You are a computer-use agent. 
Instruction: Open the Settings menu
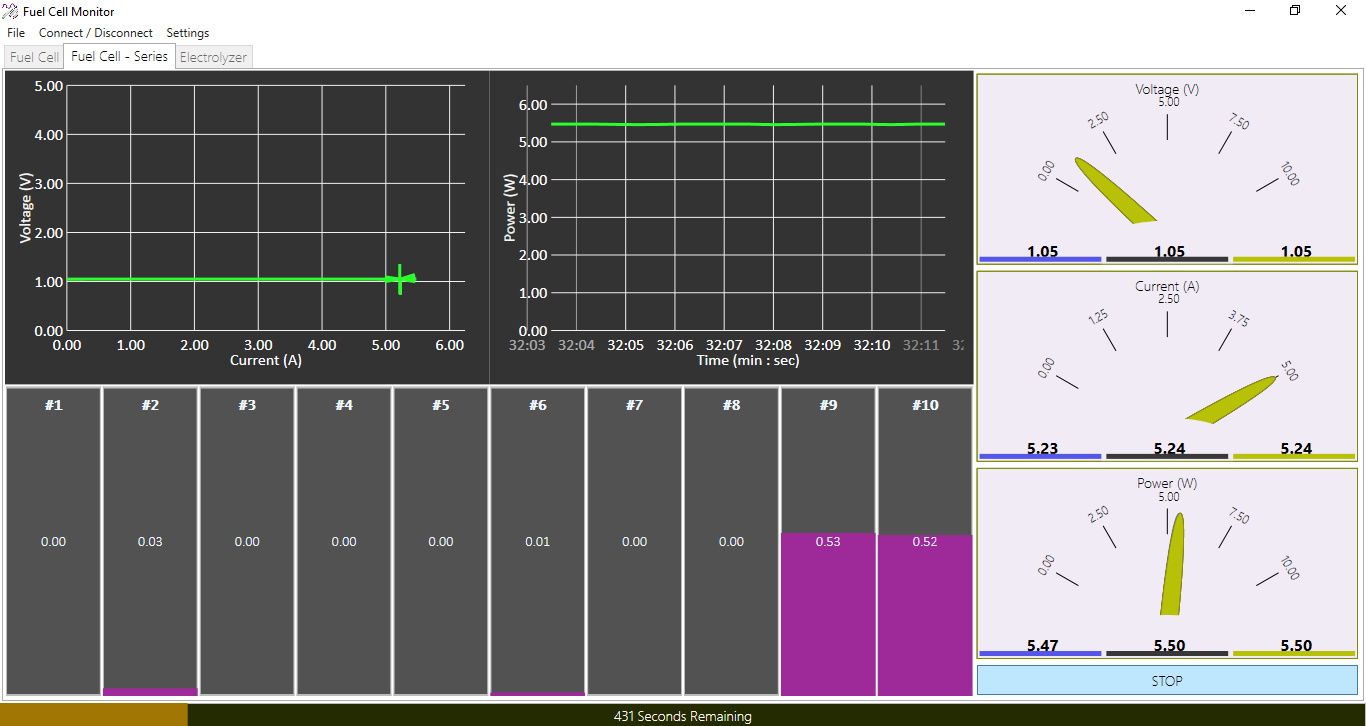pos(187,32)
